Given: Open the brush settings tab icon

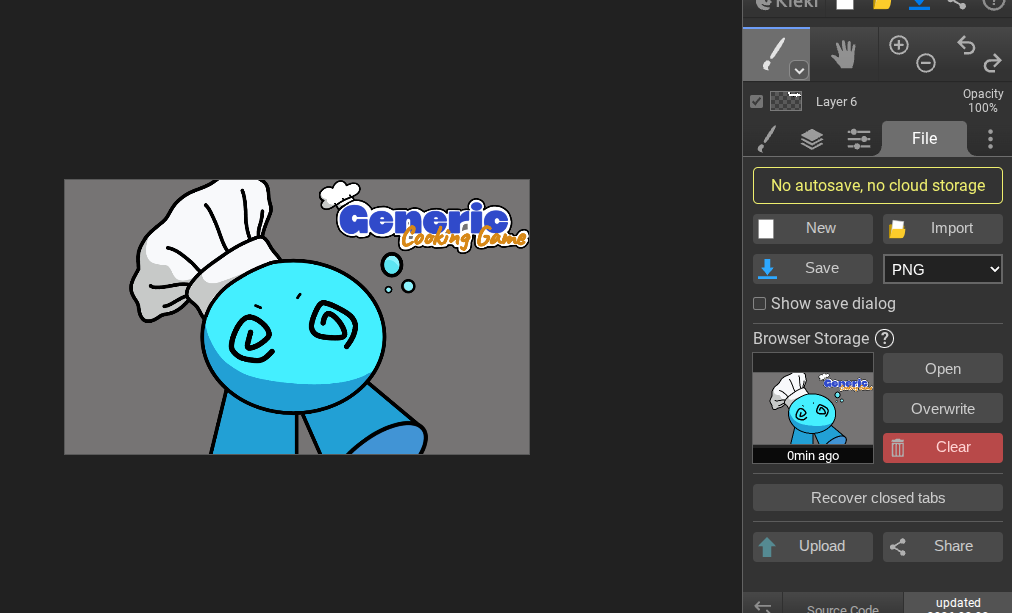Looking at the screenshot, I should (x=766, y=139).
